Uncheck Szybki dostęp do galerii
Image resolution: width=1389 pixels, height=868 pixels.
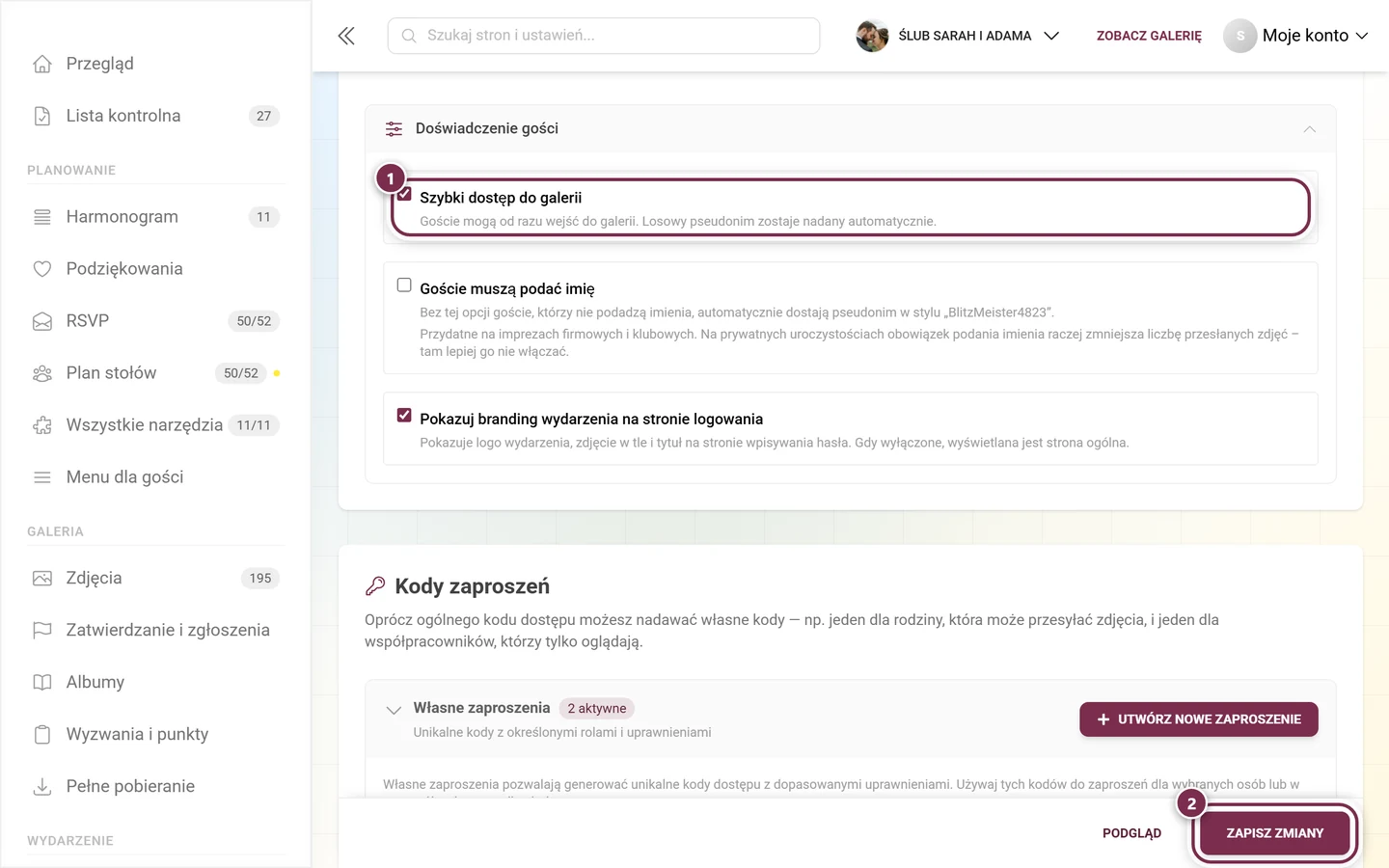click(x=405, y=195)
